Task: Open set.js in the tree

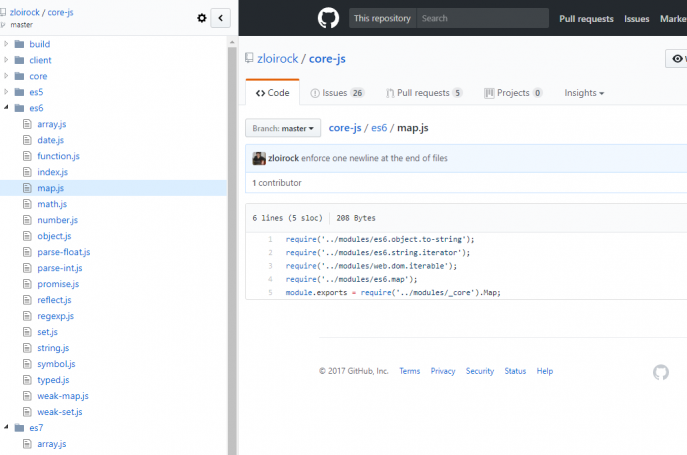Action: coord(47,332)
